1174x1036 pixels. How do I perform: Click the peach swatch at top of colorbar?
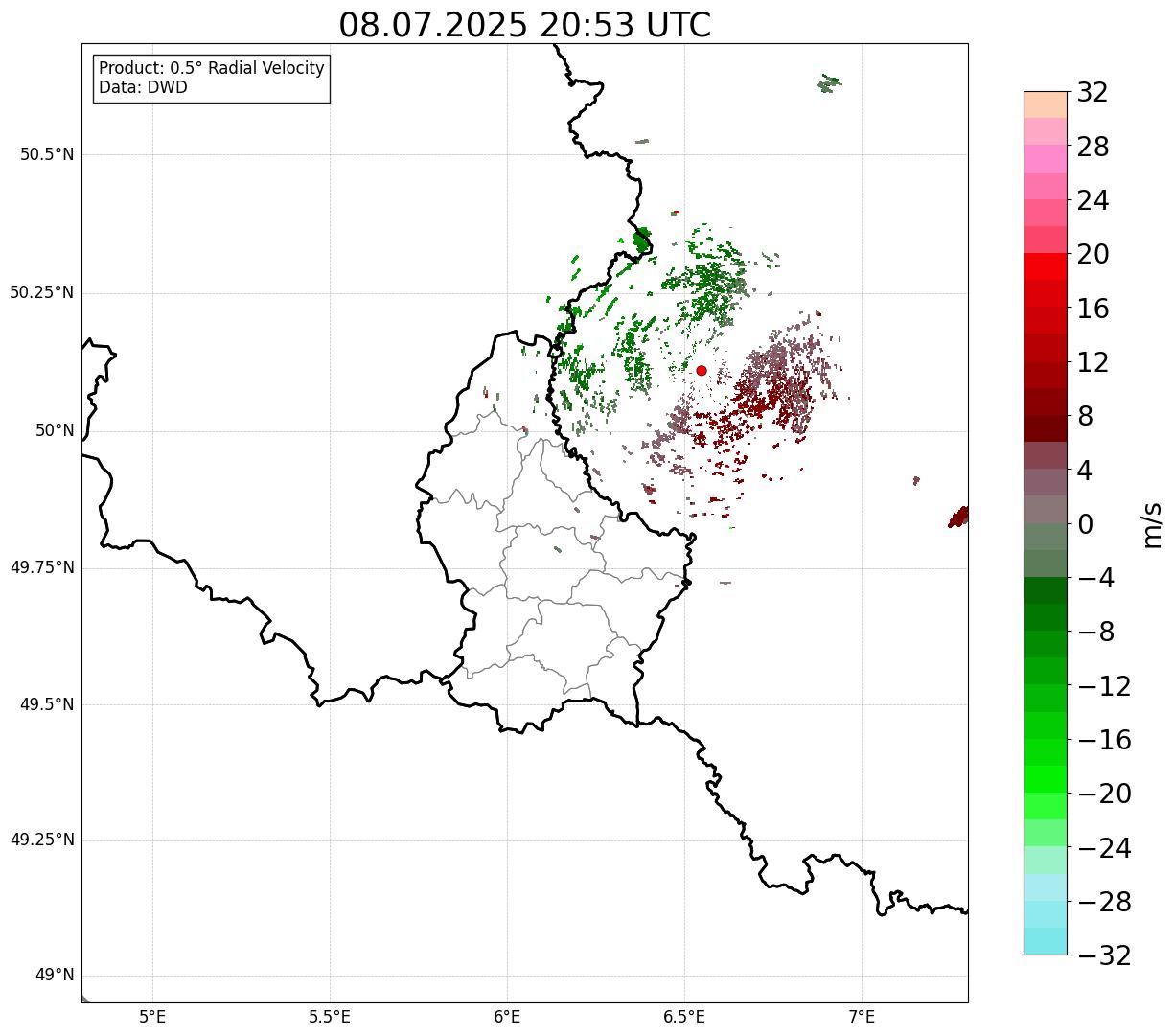point(1046,104)
